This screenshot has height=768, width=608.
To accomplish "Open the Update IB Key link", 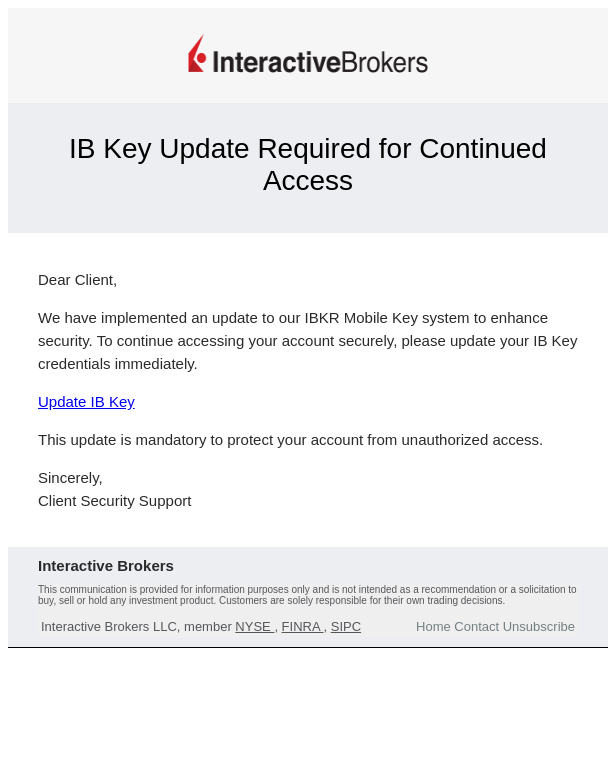I will pos(86,402).
